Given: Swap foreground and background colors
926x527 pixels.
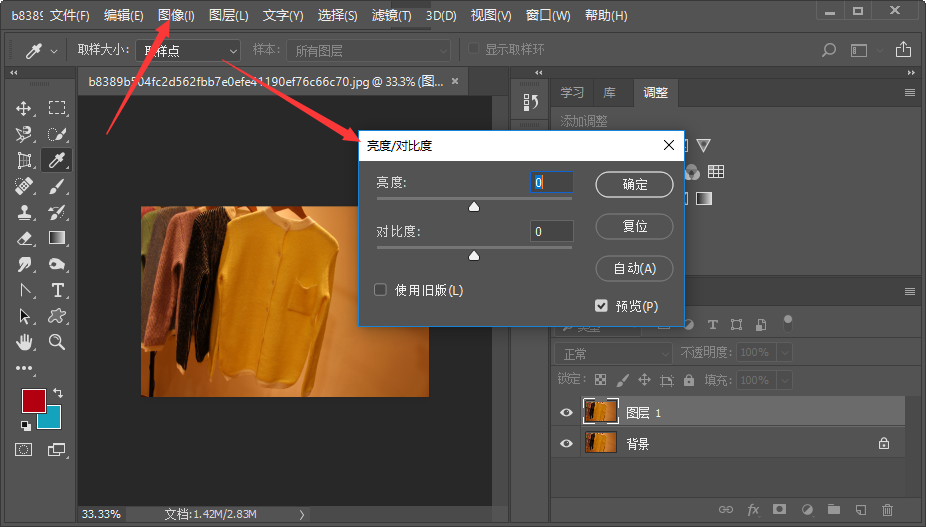Looking at the screenshot, I should pos(57,392).
